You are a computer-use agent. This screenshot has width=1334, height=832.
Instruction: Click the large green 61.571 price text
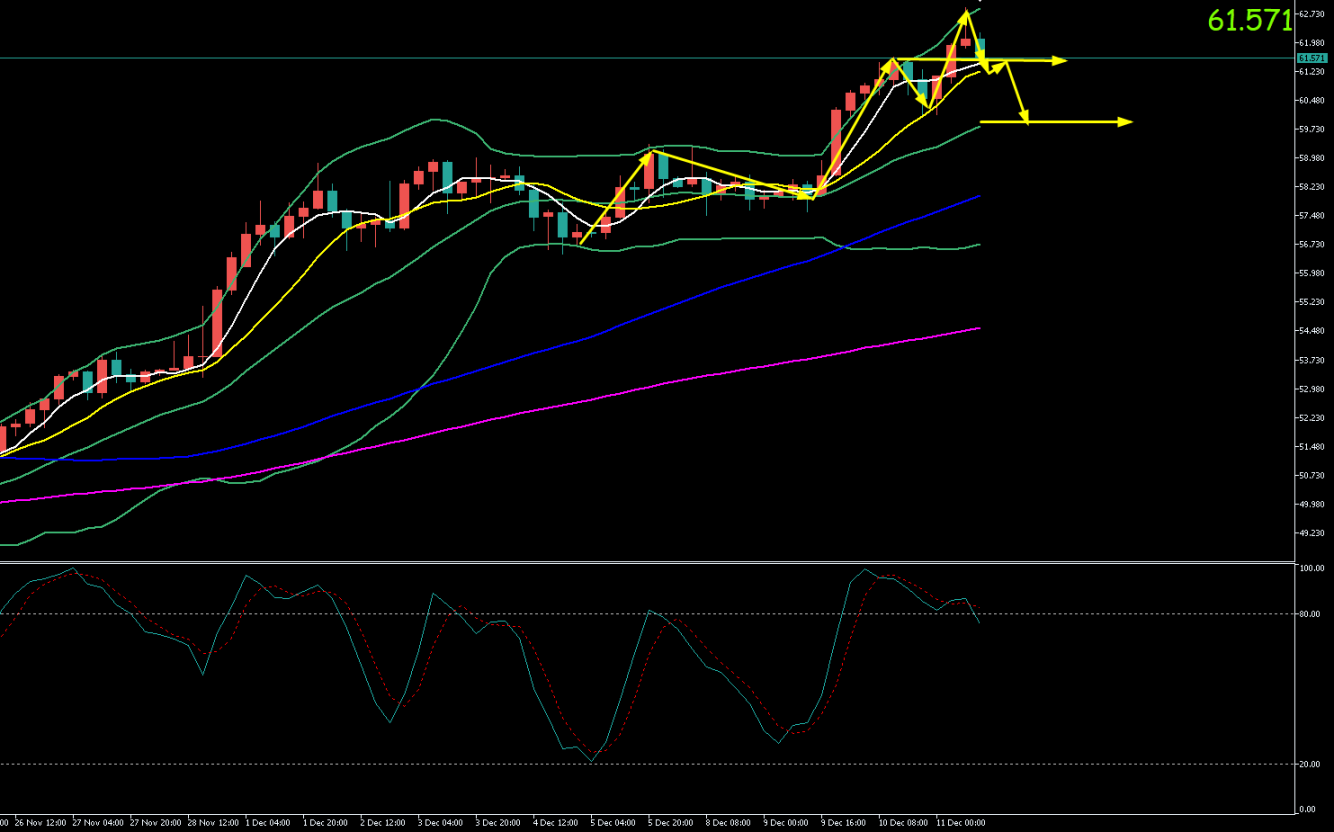[1249, 21]
